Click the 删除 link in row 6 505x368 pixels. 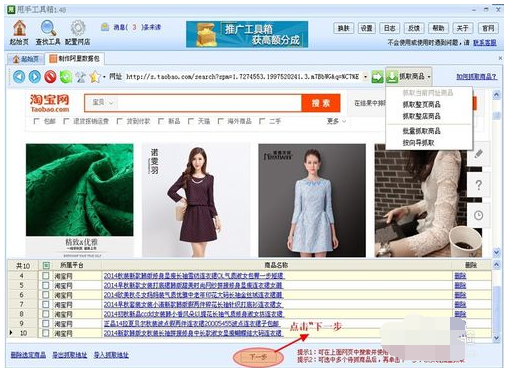[460, 295]
